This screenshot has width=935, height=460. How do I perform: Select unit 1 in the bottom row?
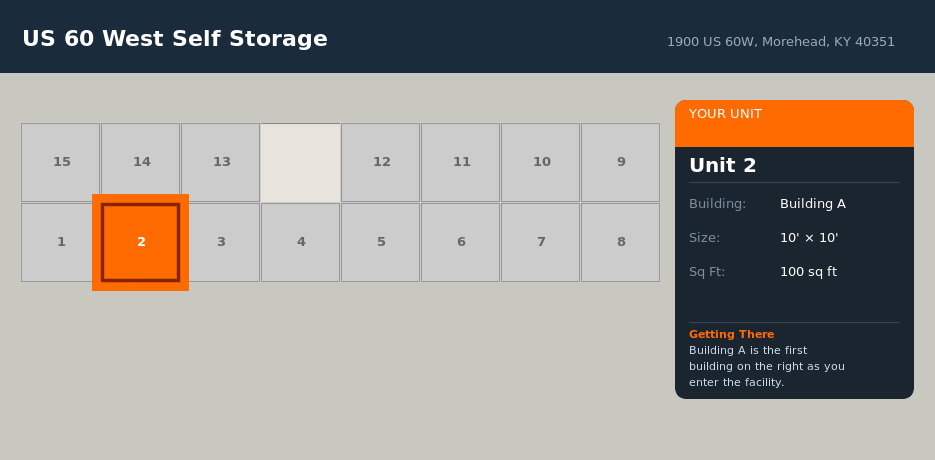(x=61, y=242)
